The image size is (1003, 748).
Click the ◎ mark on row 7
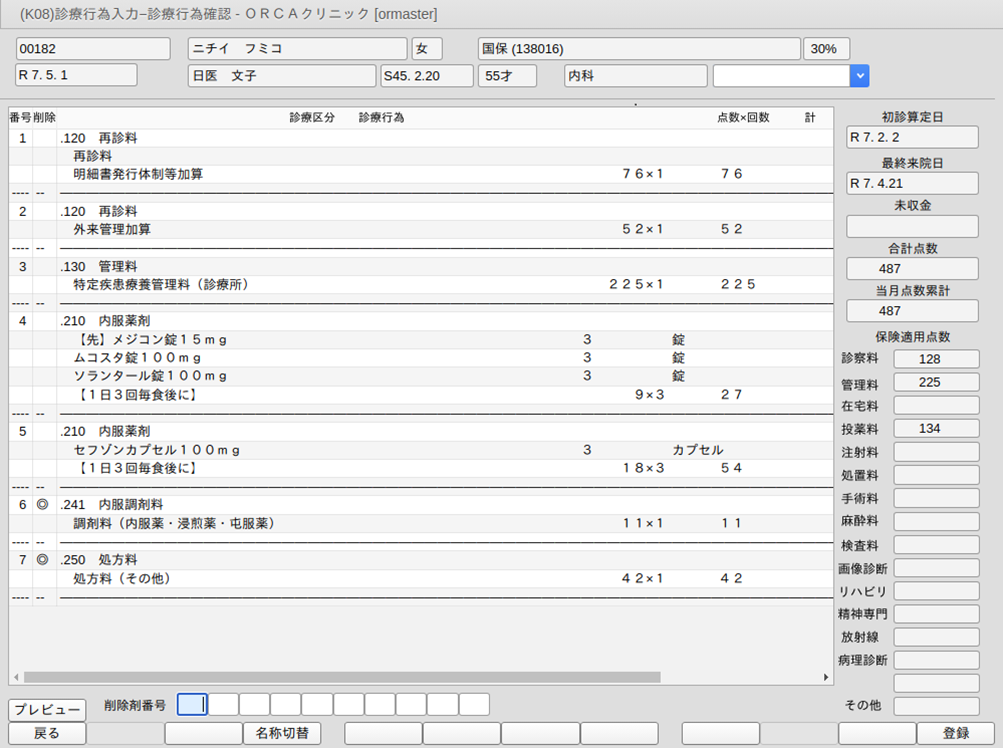click(x=42, y=560)
